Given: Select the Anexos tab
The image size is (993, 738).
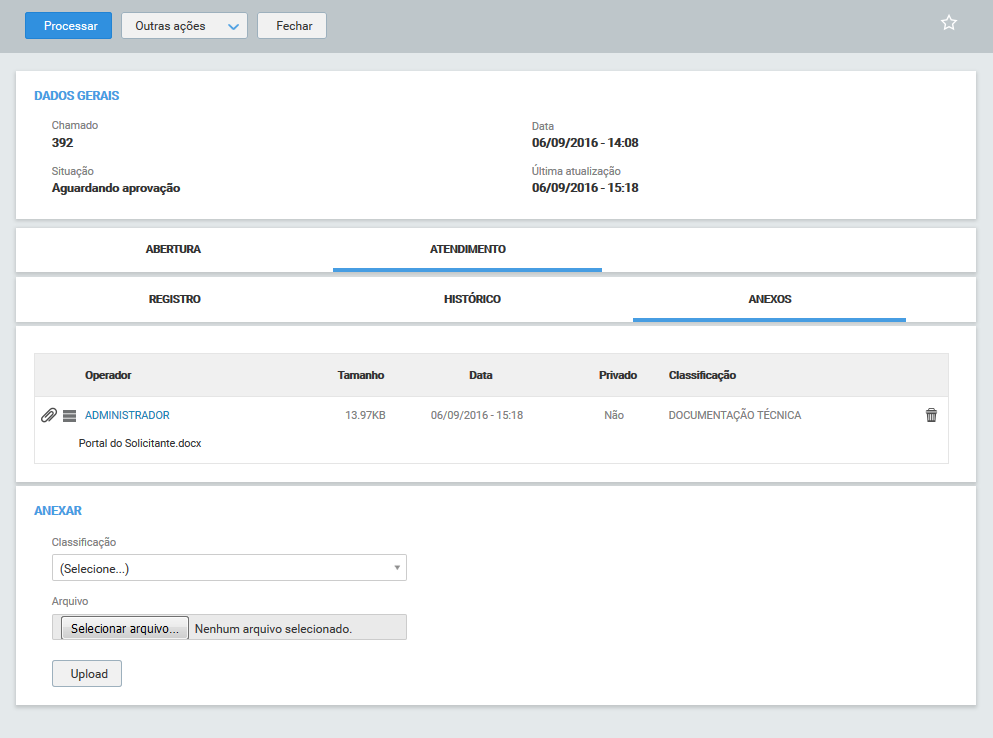Looking at the screenshot, I should (770, 299).
